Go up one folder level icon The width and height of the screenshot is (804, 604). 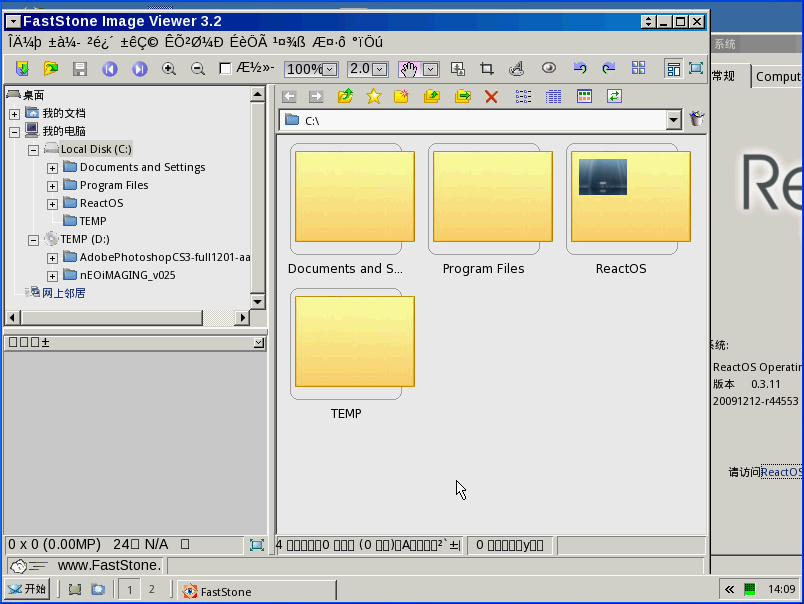point(346,96)
